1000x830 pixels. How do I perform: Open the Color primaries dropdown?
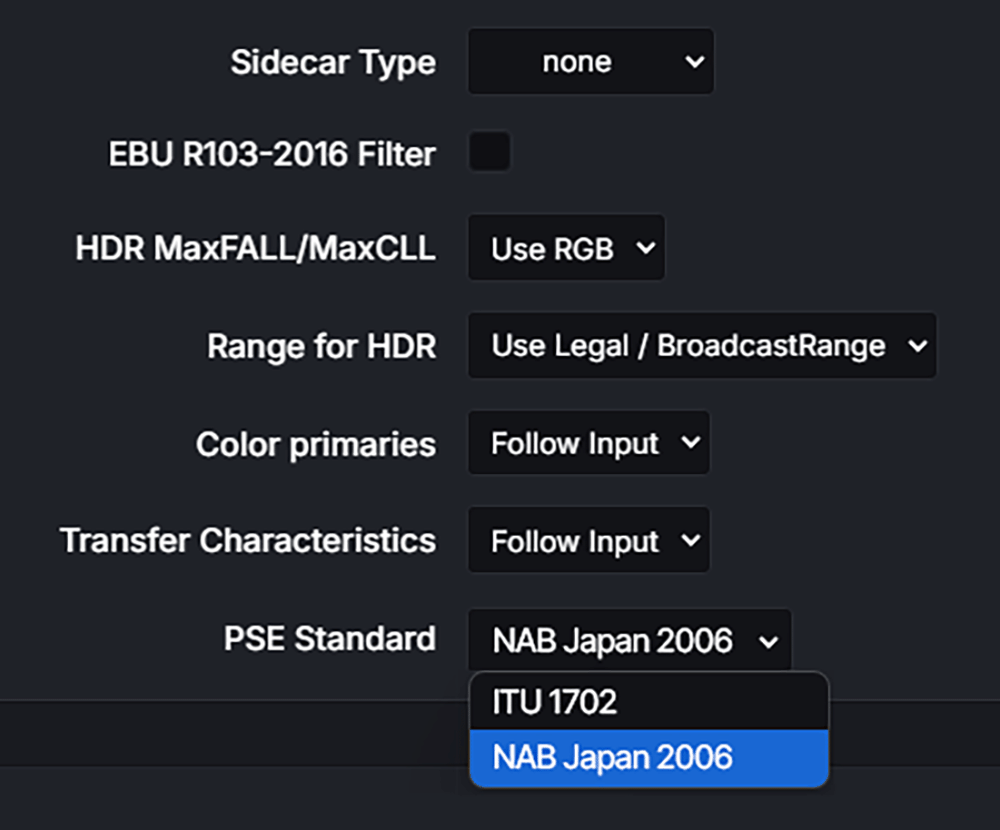coord(588,442)
